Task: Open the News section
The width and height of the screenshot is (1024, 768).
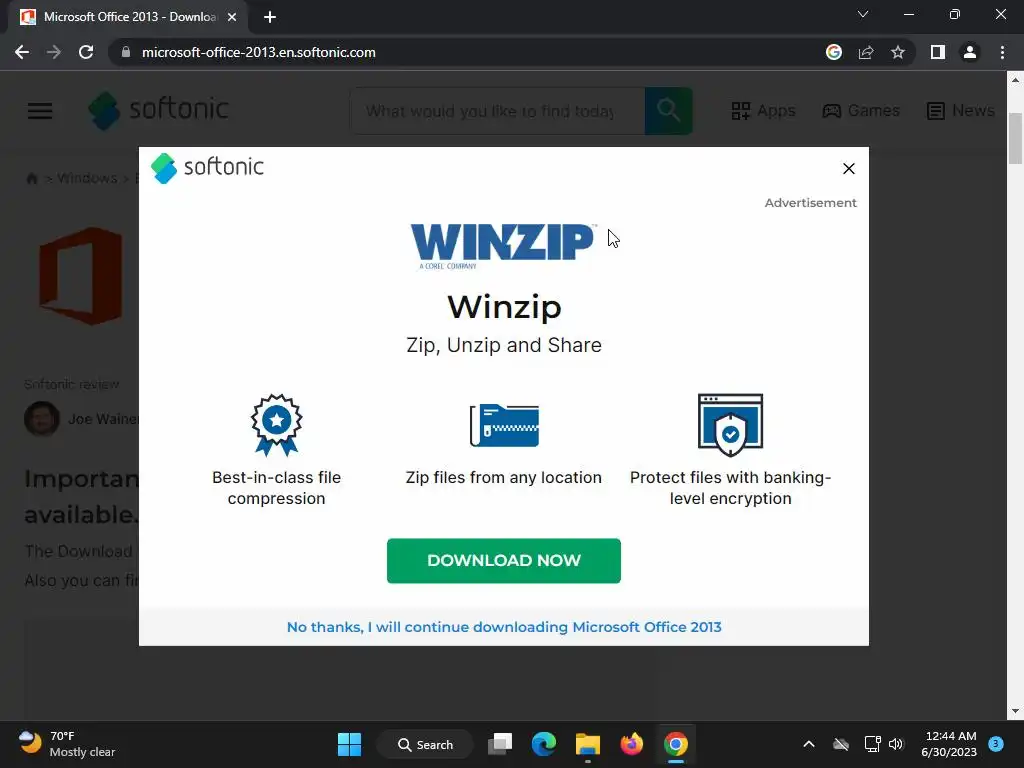Action: (961, 111)
